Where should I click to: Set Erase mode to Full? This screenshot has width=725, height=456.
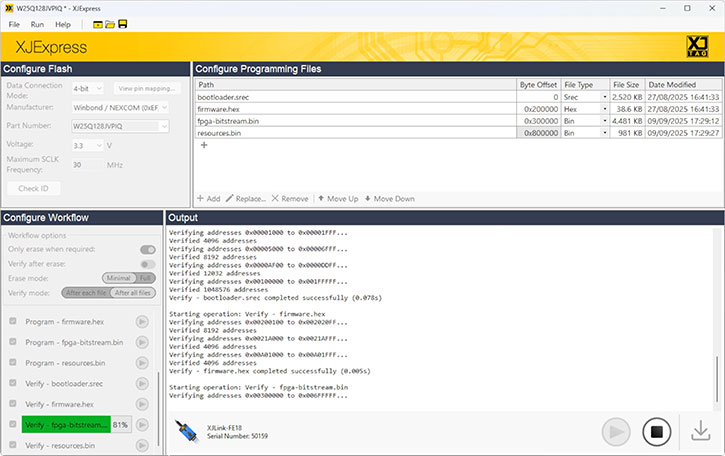tap(146, 278)
